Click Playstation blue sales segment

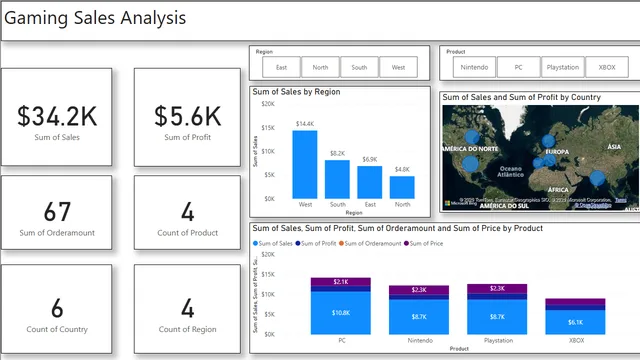coord(497,317)
